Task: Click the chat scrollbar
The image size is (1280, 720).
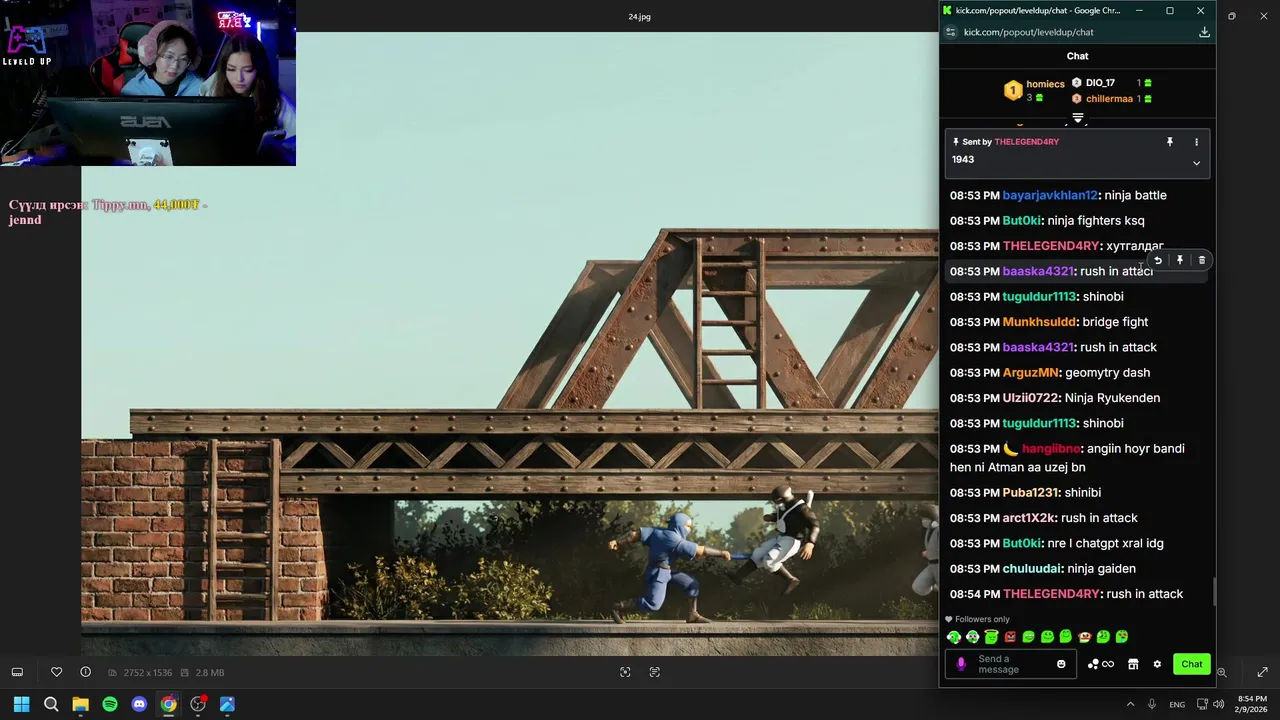Action: pos(1214,590)
